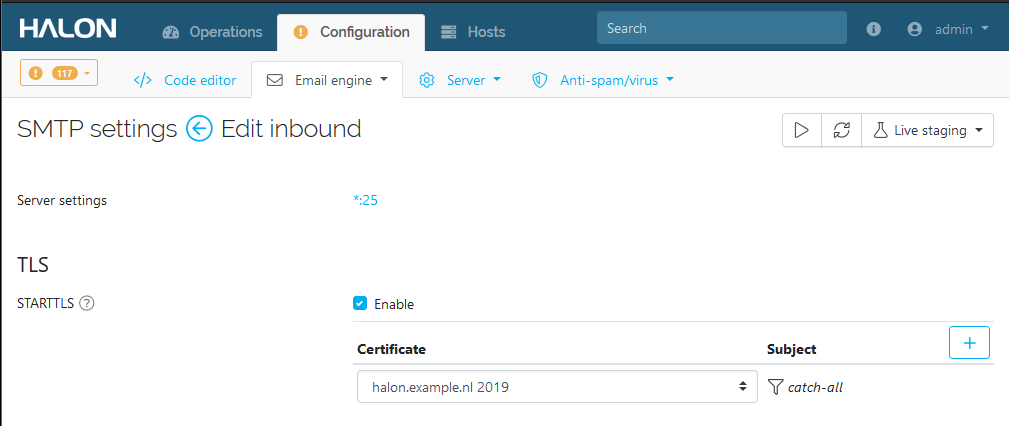Open the Code editor tab
The width and height of the screenshot is (1009, 426).
pyautogui.click(x=186, y=80)
